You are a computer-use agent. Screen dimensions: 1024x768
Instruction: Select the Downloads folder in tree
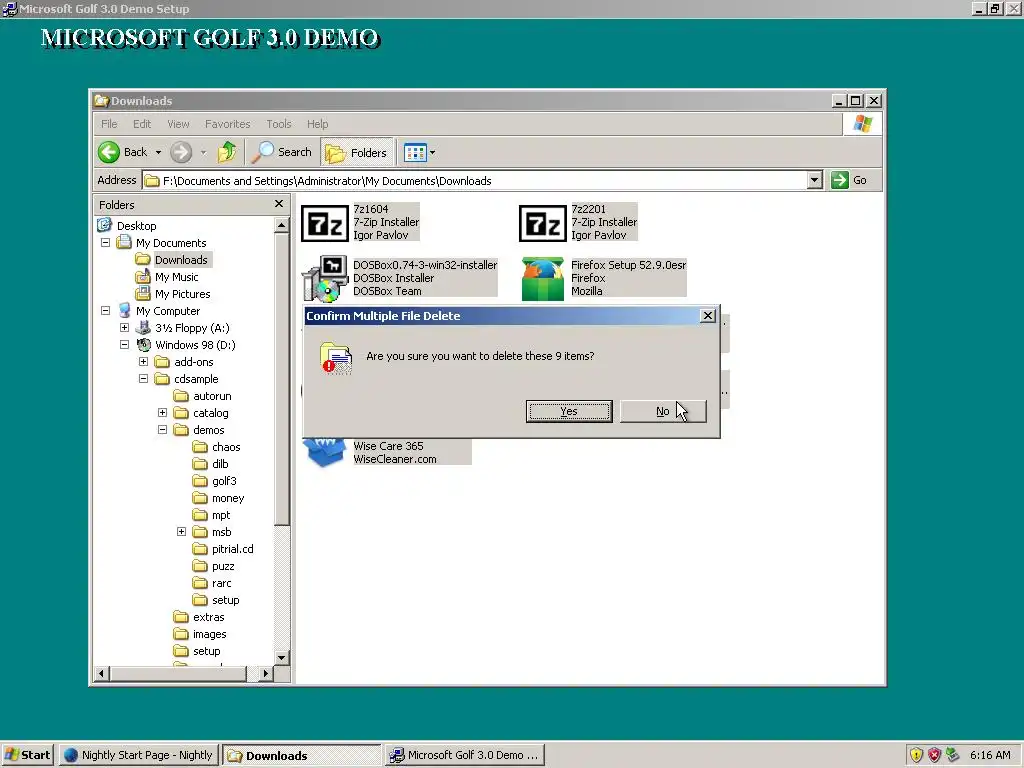[173, 259]
